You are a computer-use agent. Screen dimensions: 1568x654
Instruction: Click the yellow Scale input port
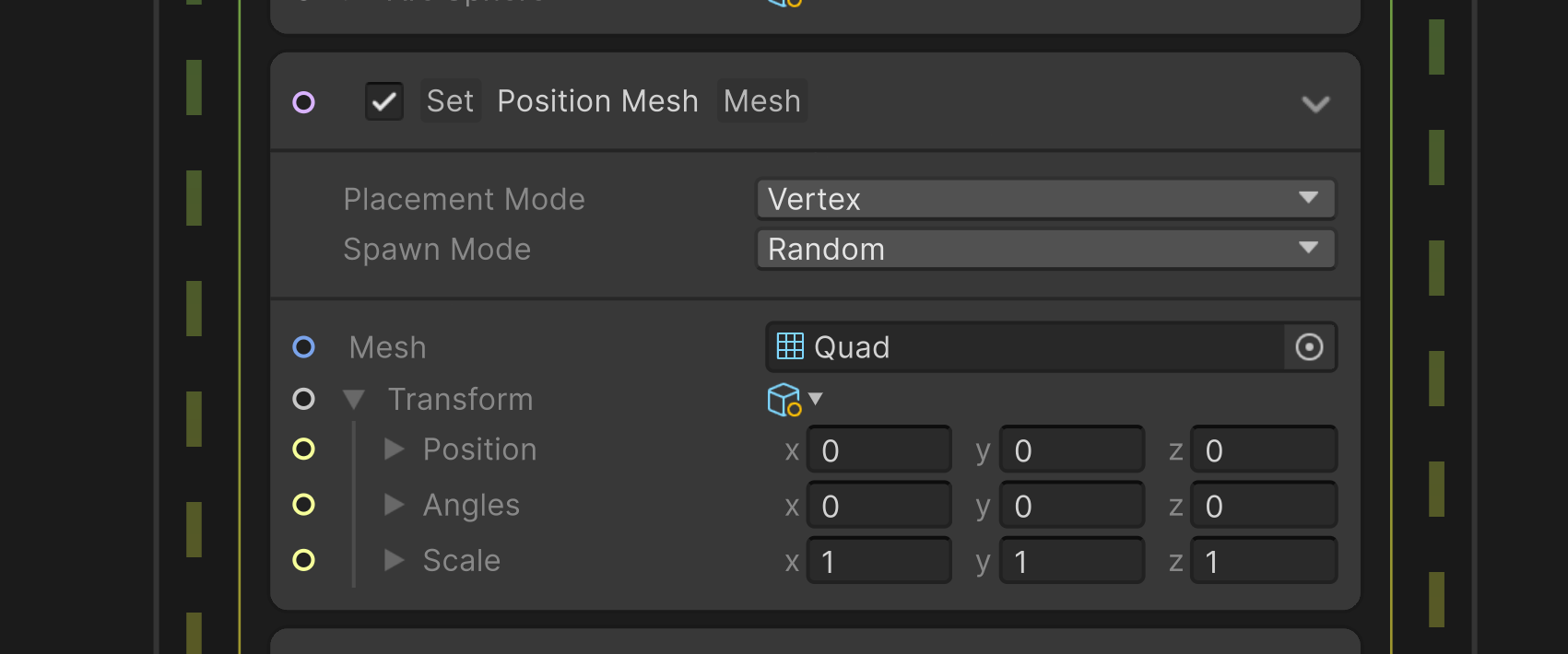pos(303,560)
